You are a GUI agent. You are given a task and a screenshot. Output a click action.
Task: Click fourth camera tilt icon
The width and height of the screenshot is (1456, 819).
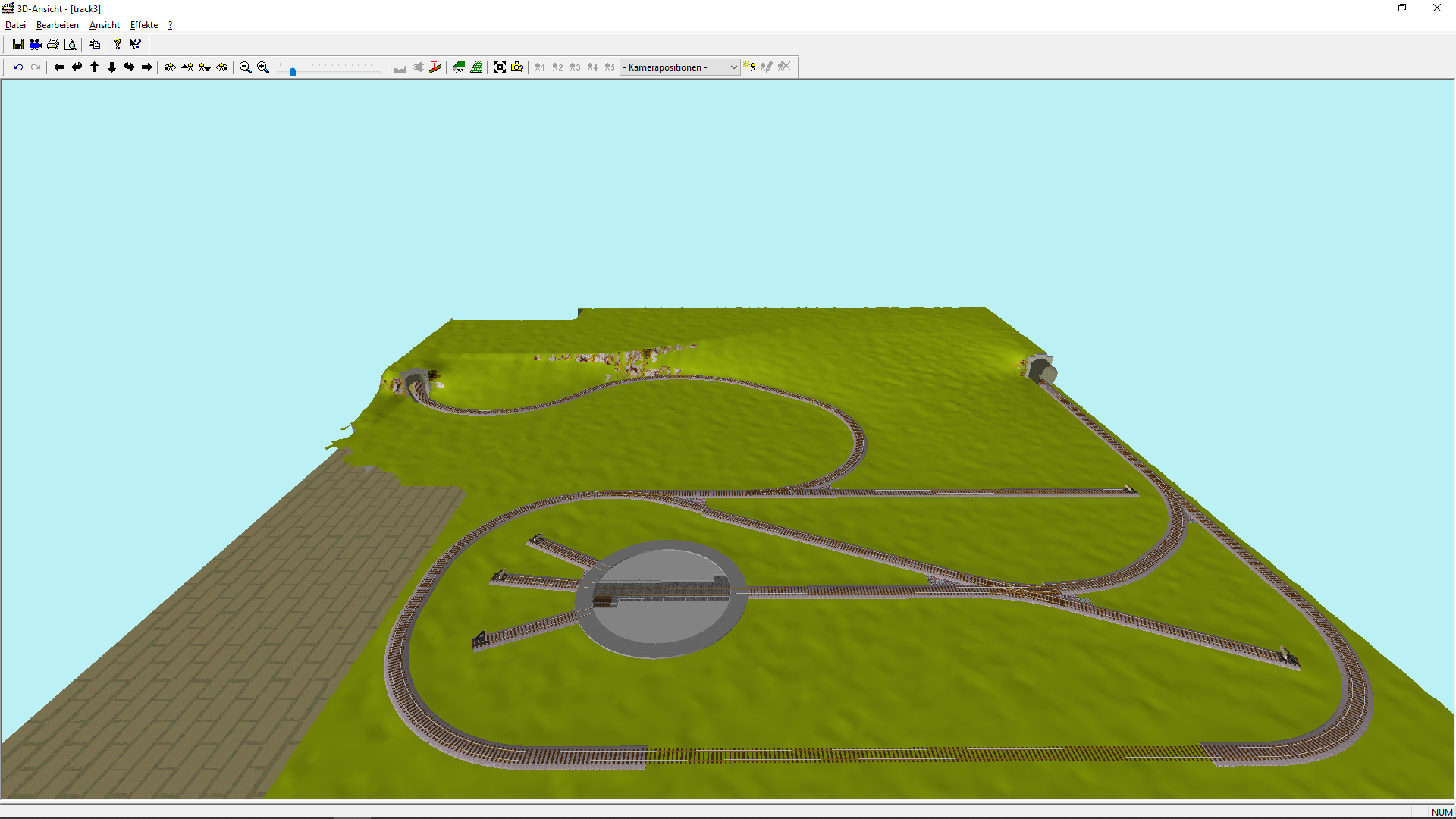(x=222, y=67)
